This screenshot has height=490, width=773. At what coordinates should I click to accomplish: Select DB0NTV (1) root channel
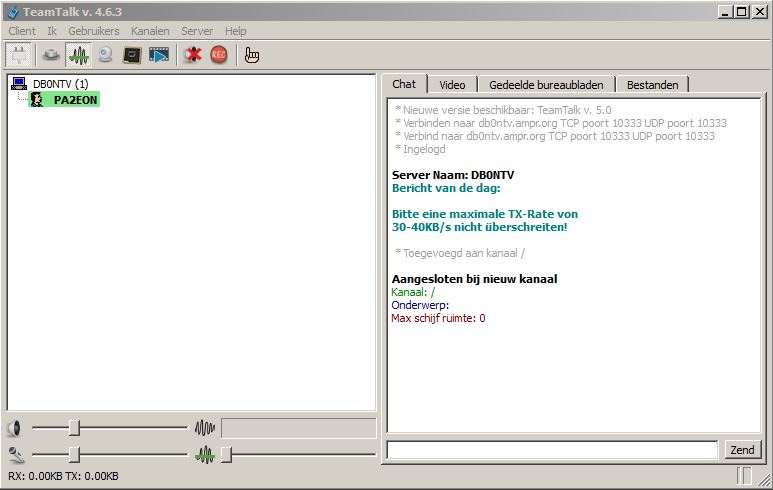click(60, 84)
